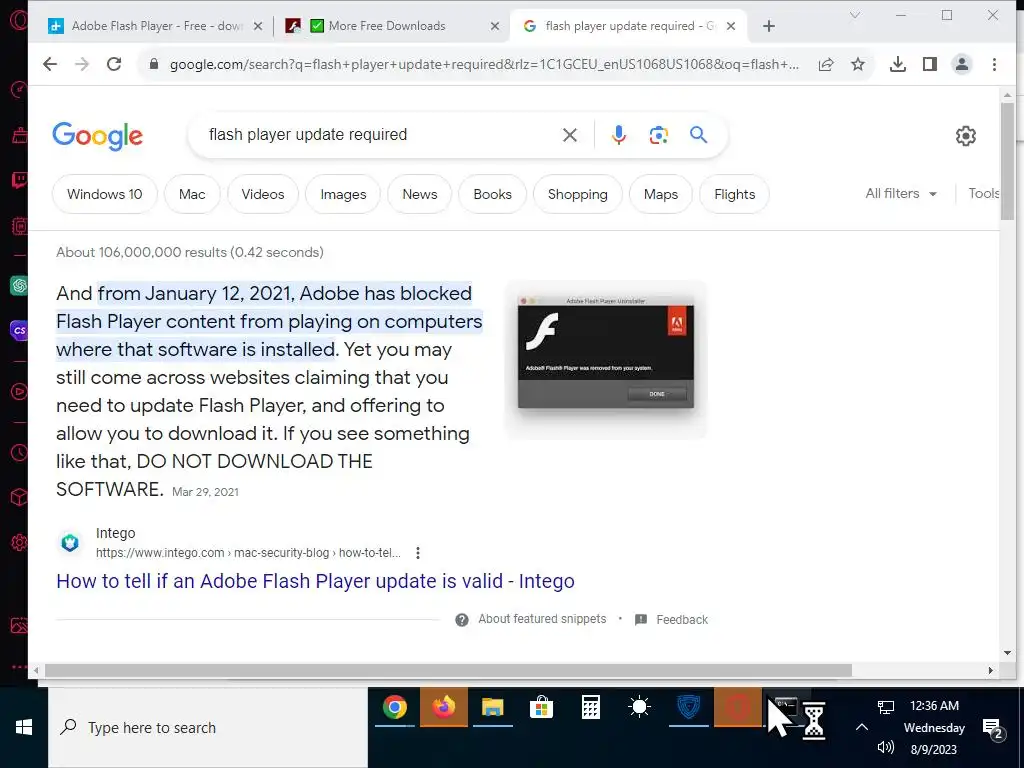Select the Shopping filter chip

pos(577,195)
